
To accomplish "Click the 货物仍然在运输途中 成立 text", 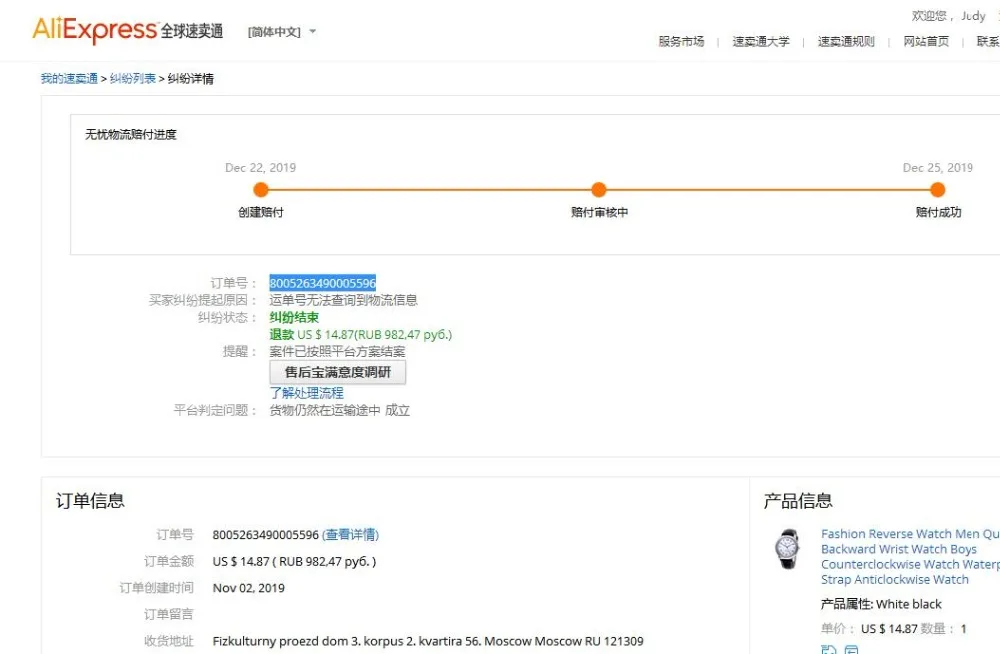I will coord(339,410).
